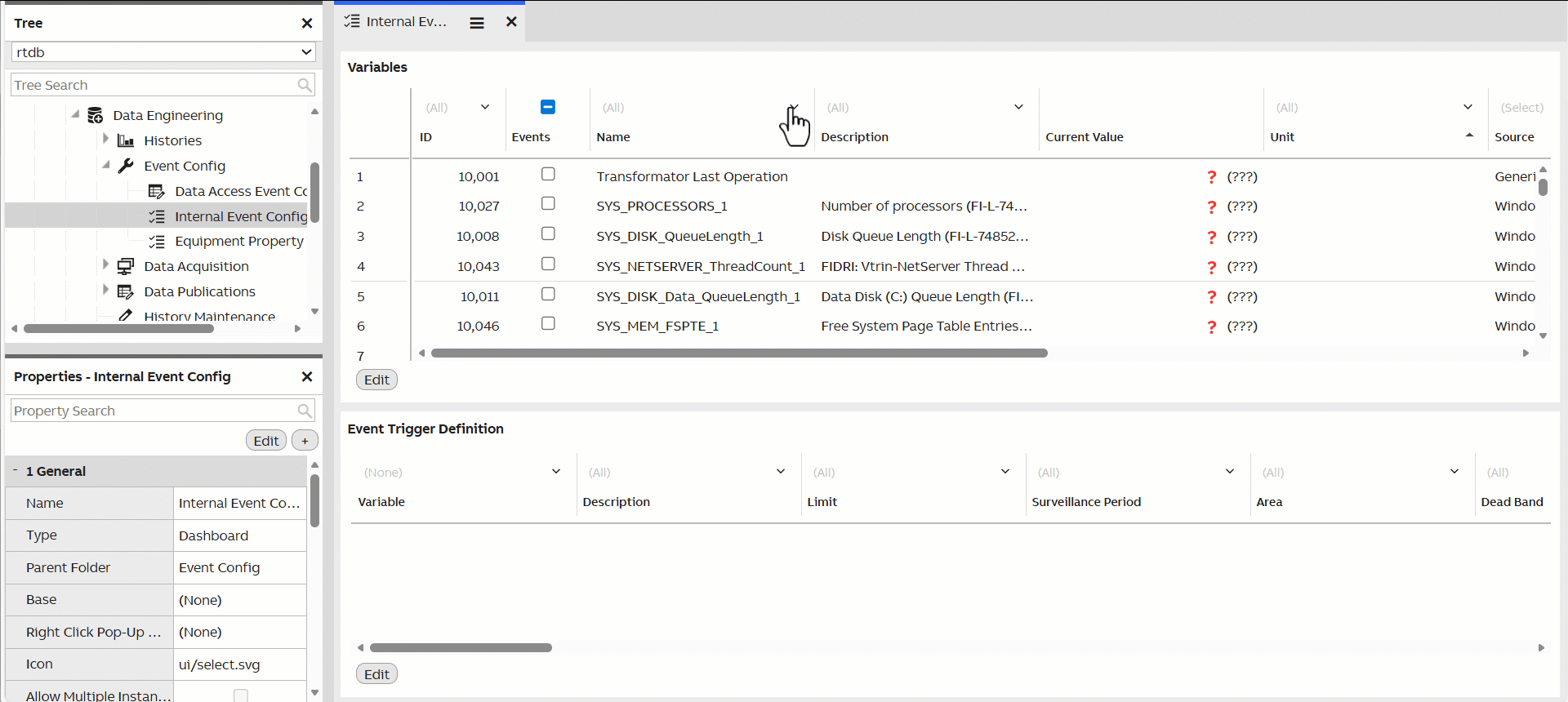Check Events box for SYS_NETSERVER_ThreadCount_1
The height and width of the screenshot is (702, 1568).
[x=548, y=264]
